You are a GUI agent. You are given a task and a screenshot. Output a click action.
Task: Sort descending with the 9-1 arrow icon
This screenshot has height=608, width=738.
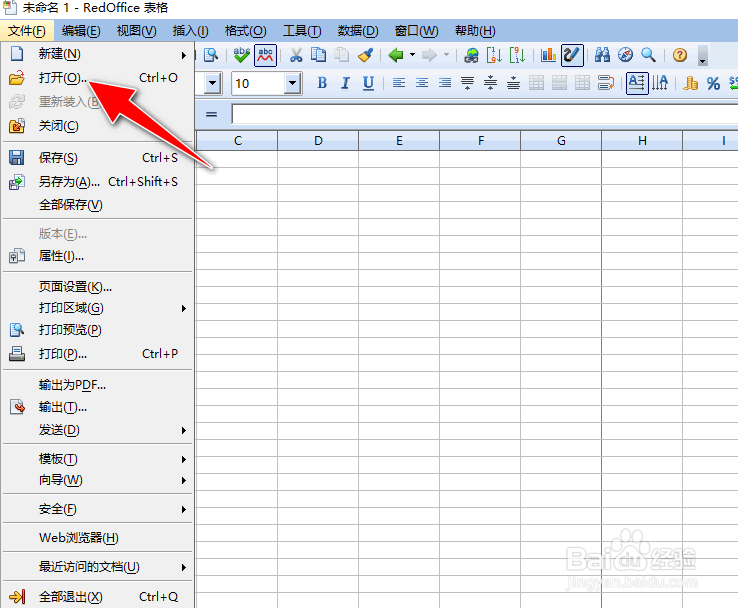[517, 56]
